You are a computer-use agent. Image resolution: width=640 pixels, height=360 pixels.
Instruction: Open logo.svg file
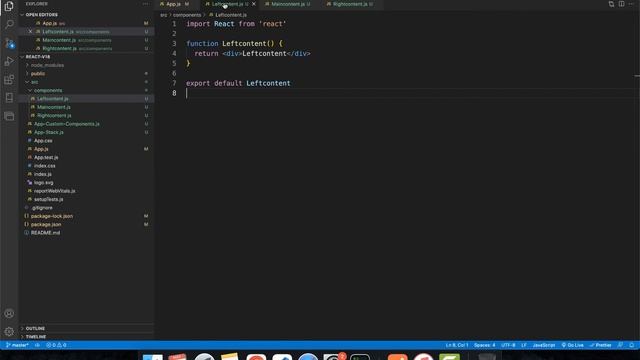tap(43, 182)
